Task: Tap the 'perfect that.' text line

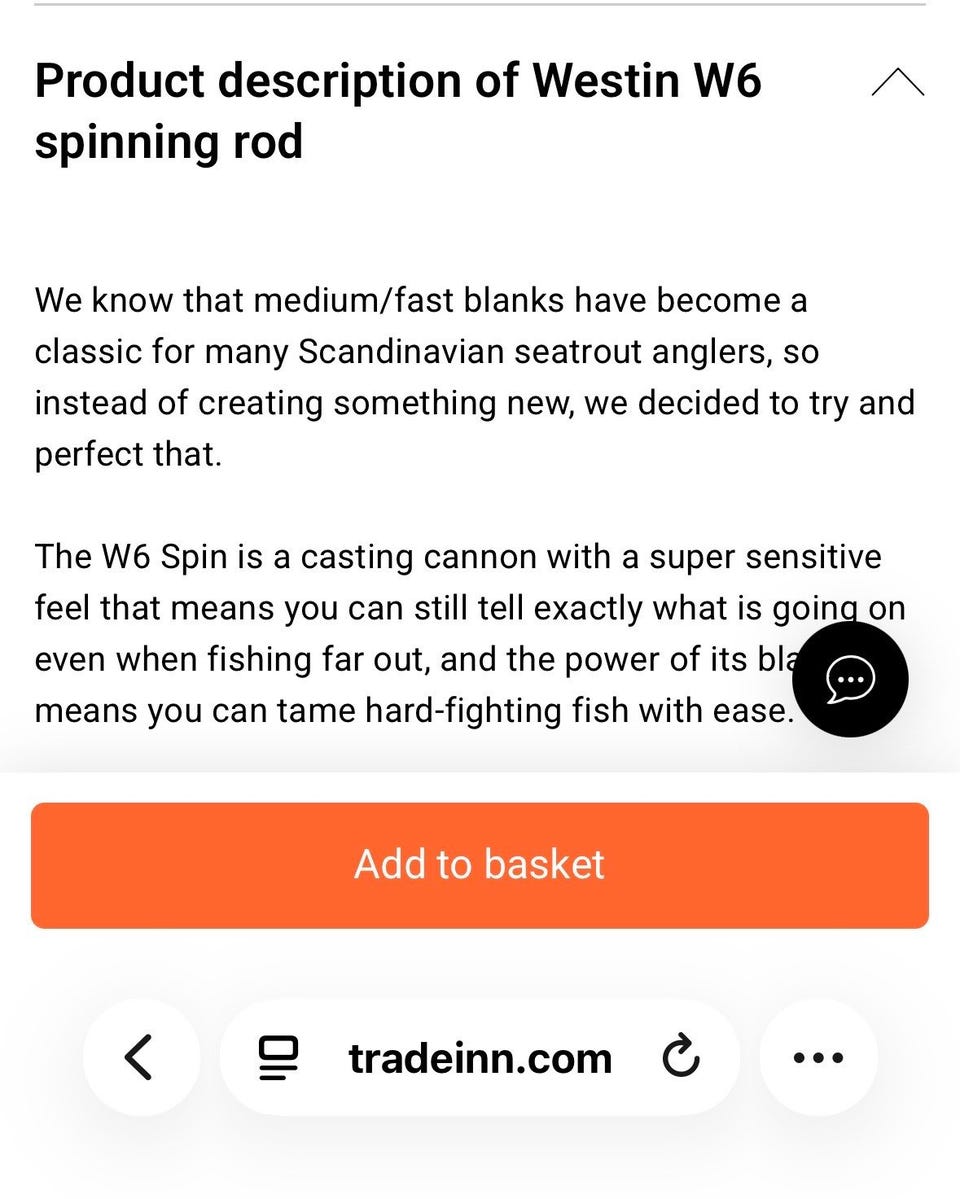Action: 128,455
